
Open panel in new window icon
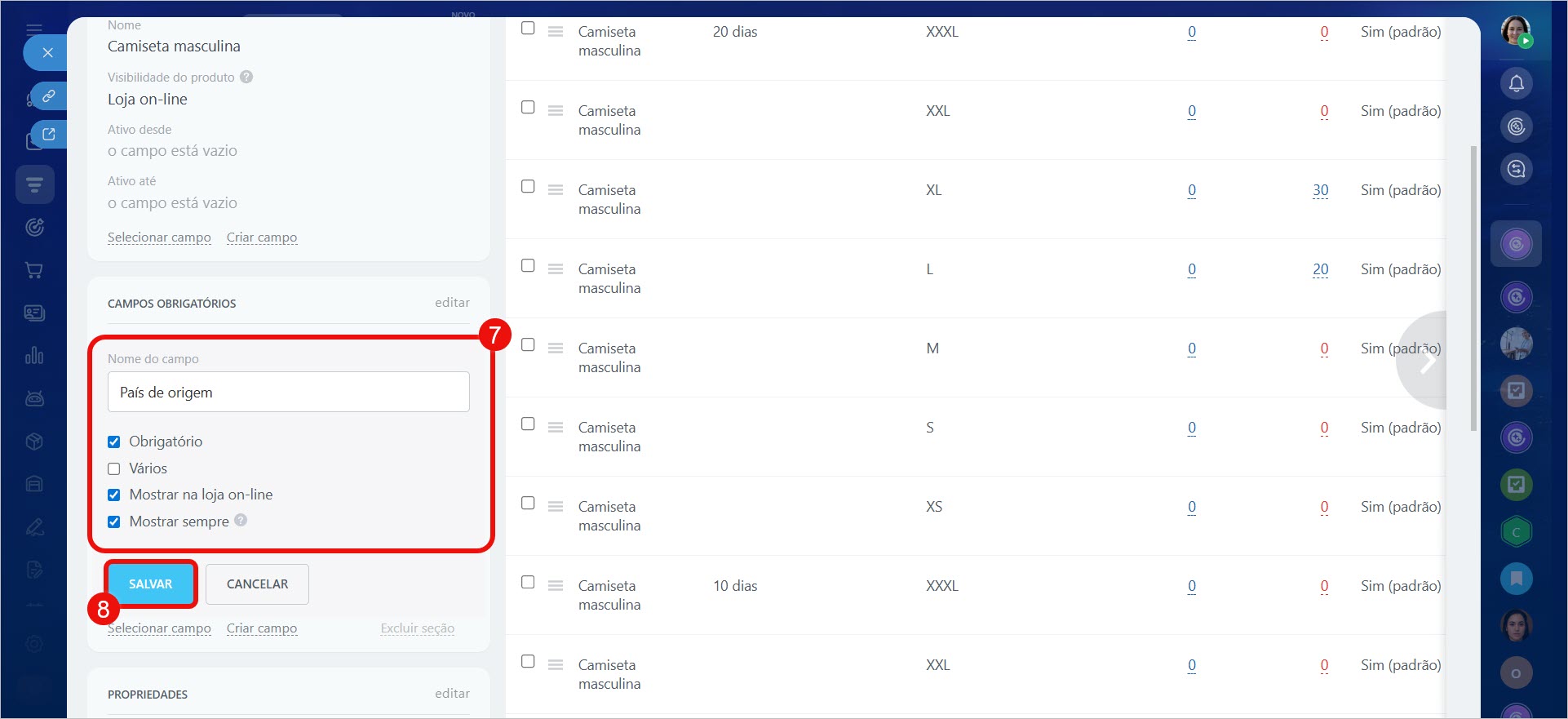(x=48, y=135)
